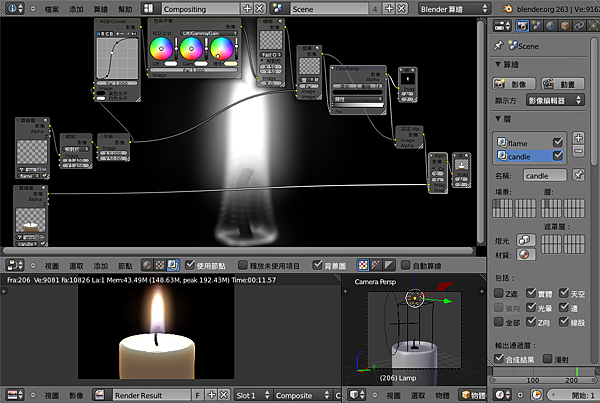Toggle the 使用節點 checkbox
This screenshot has width=600, height=403.
[190, 265]
